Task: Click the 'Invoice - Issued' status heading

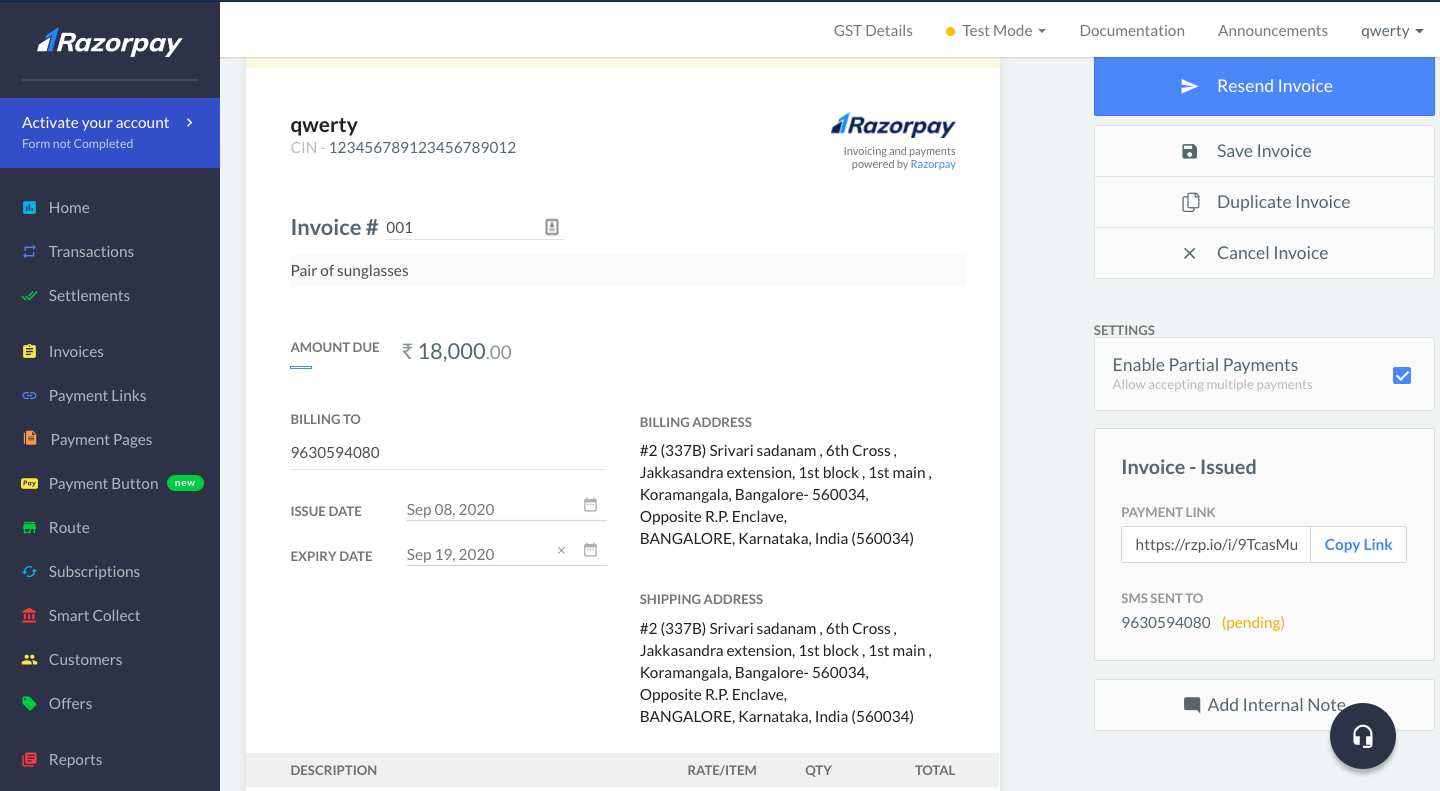Action: pyautogui.click(x=1188, y=467)
